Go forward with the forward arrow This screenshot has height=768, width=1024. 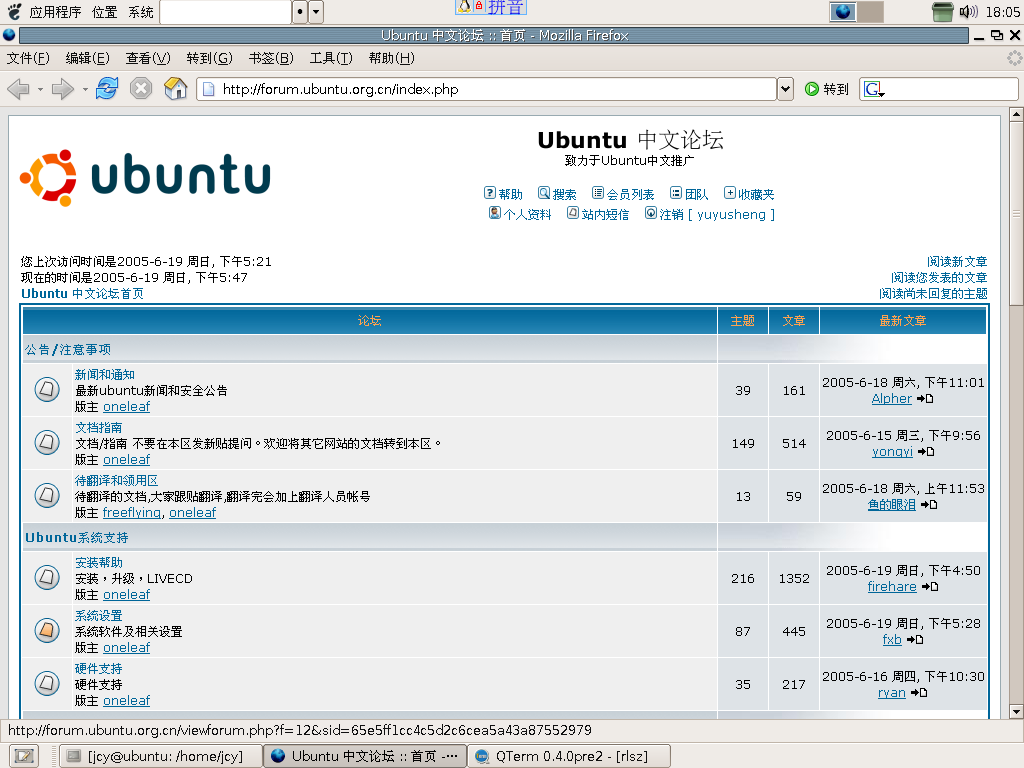[62, 89]
